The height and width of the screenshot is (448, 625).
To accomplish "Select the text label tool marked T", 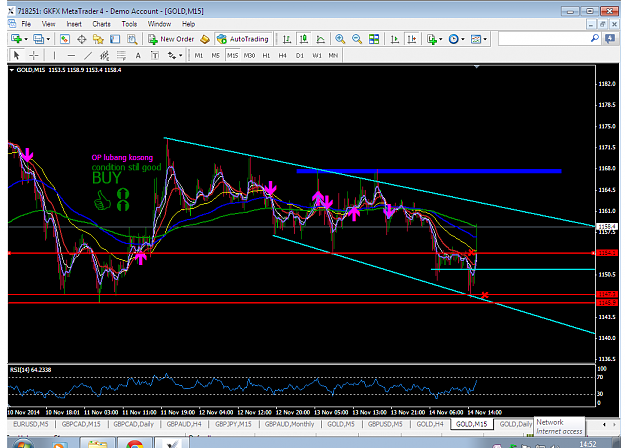I will point(155,55).
